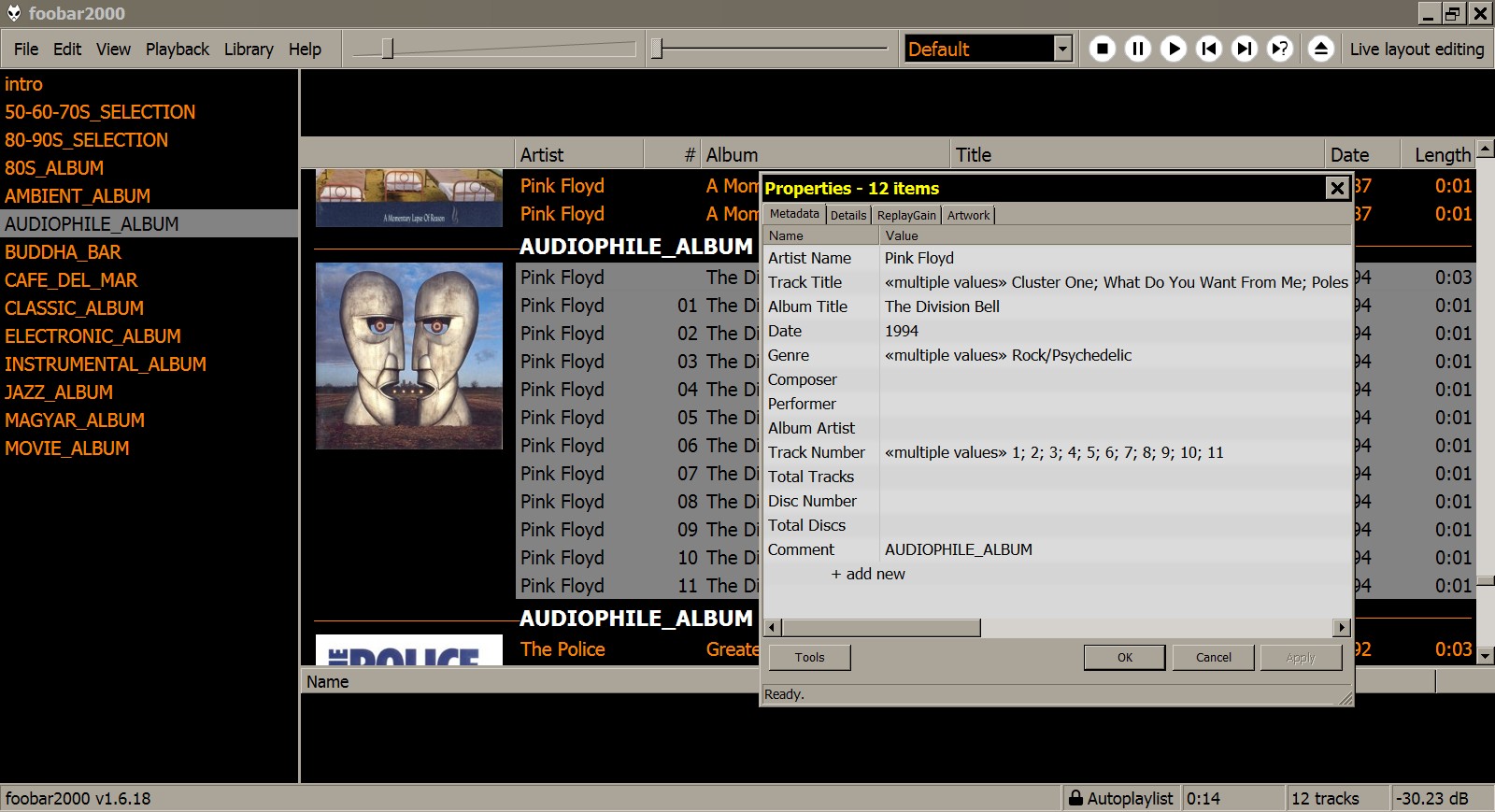Click the seek bar slider
The image size is (1495, 812).
point(771,49)
